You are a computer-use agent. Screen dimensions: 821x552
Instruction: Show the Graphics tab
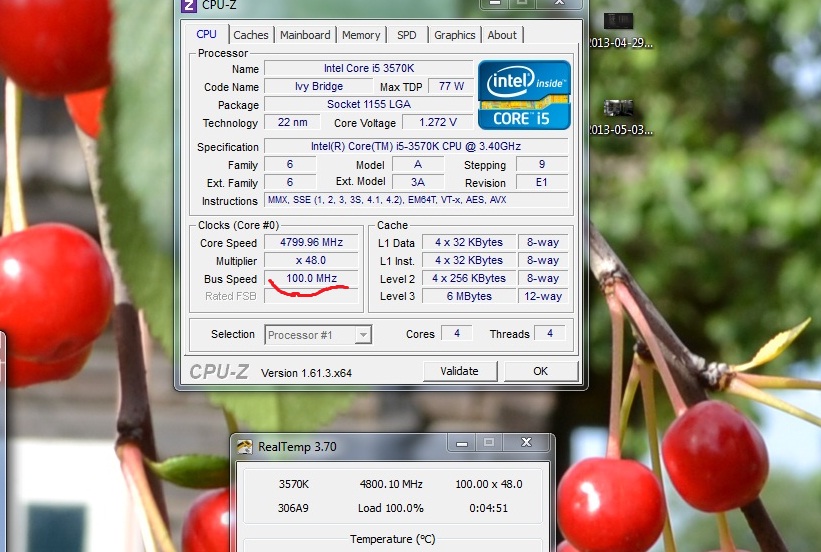(454, 35)
